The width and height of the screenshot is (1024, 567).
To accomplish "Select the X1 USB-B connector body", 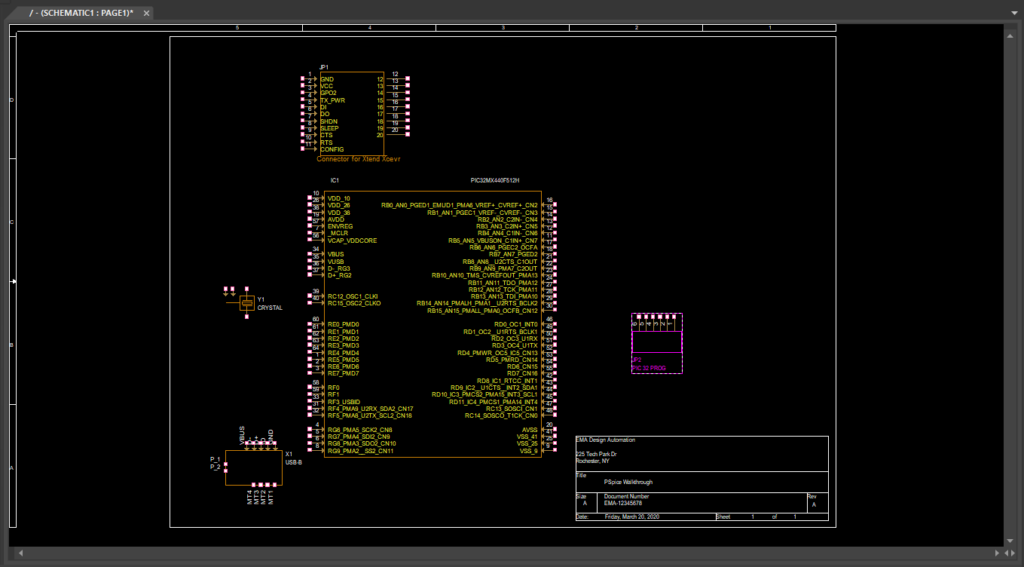I will click(x=253, y=468).
